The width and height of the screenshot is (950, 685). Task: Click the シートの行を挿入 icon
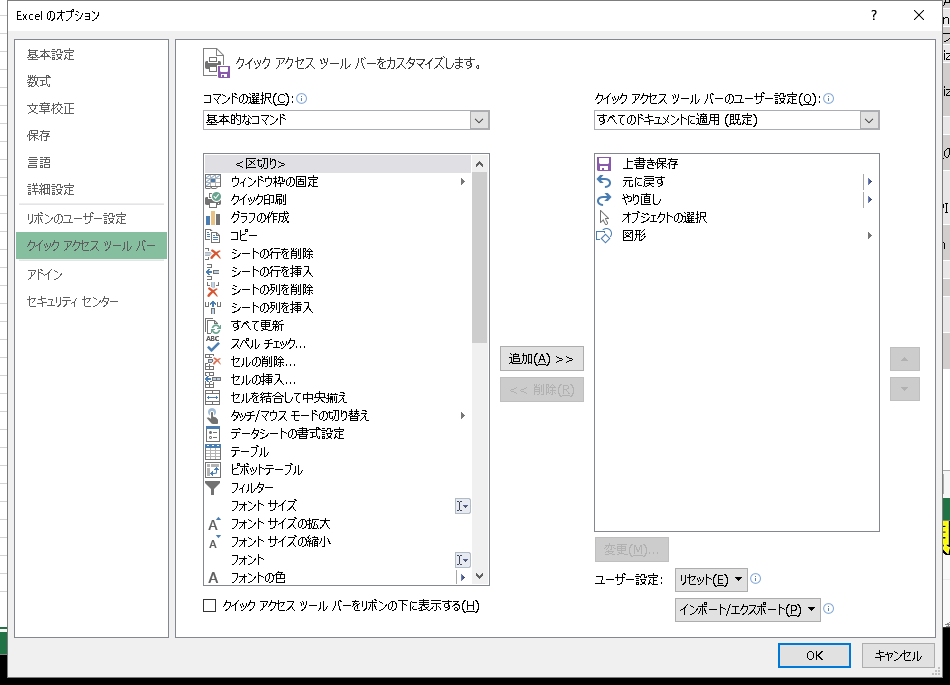click(x=213, y=271)
